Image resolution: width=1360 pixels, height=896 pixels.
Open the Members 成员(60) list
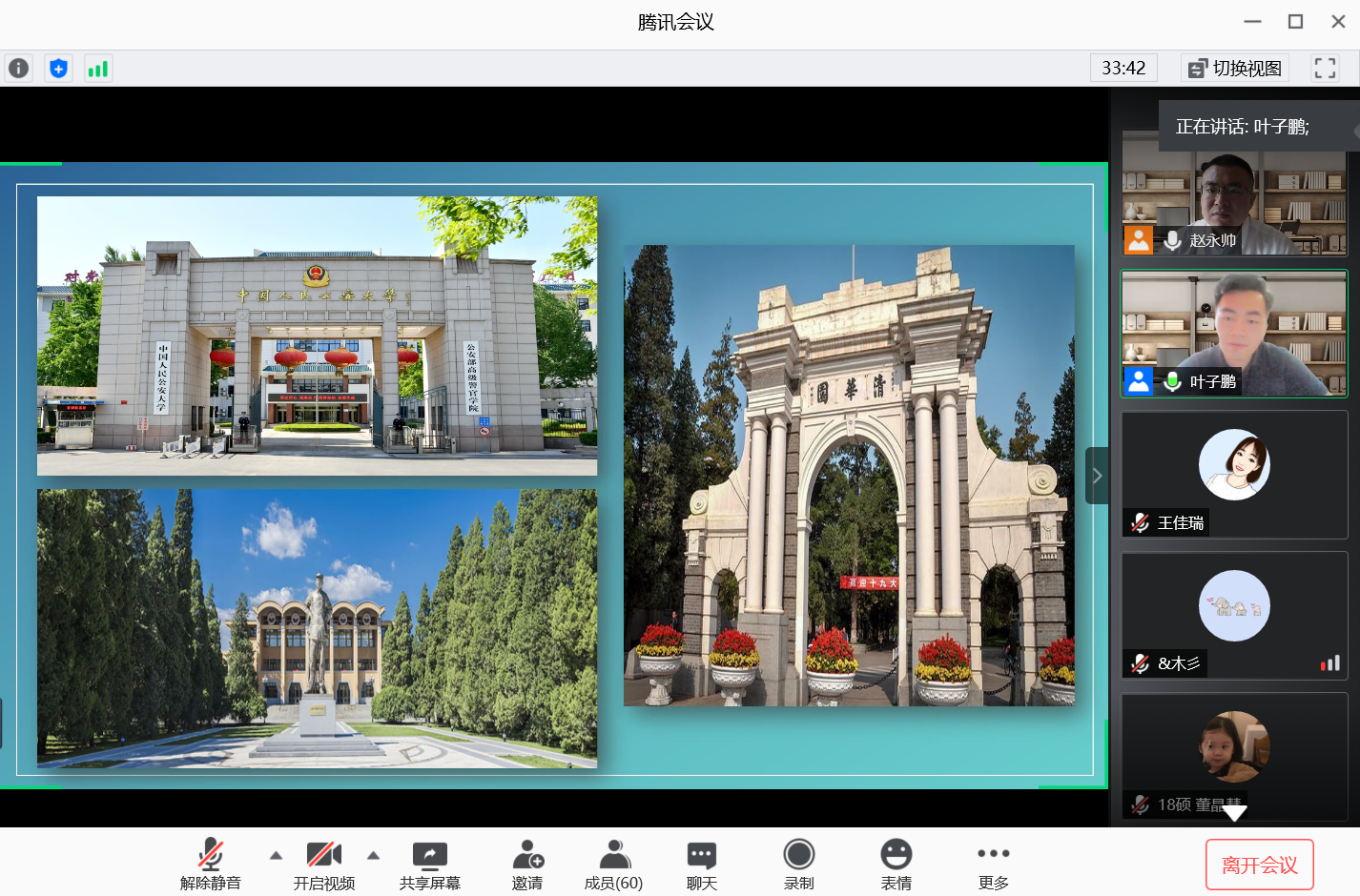pyautogui.click(x=613, y=865)
